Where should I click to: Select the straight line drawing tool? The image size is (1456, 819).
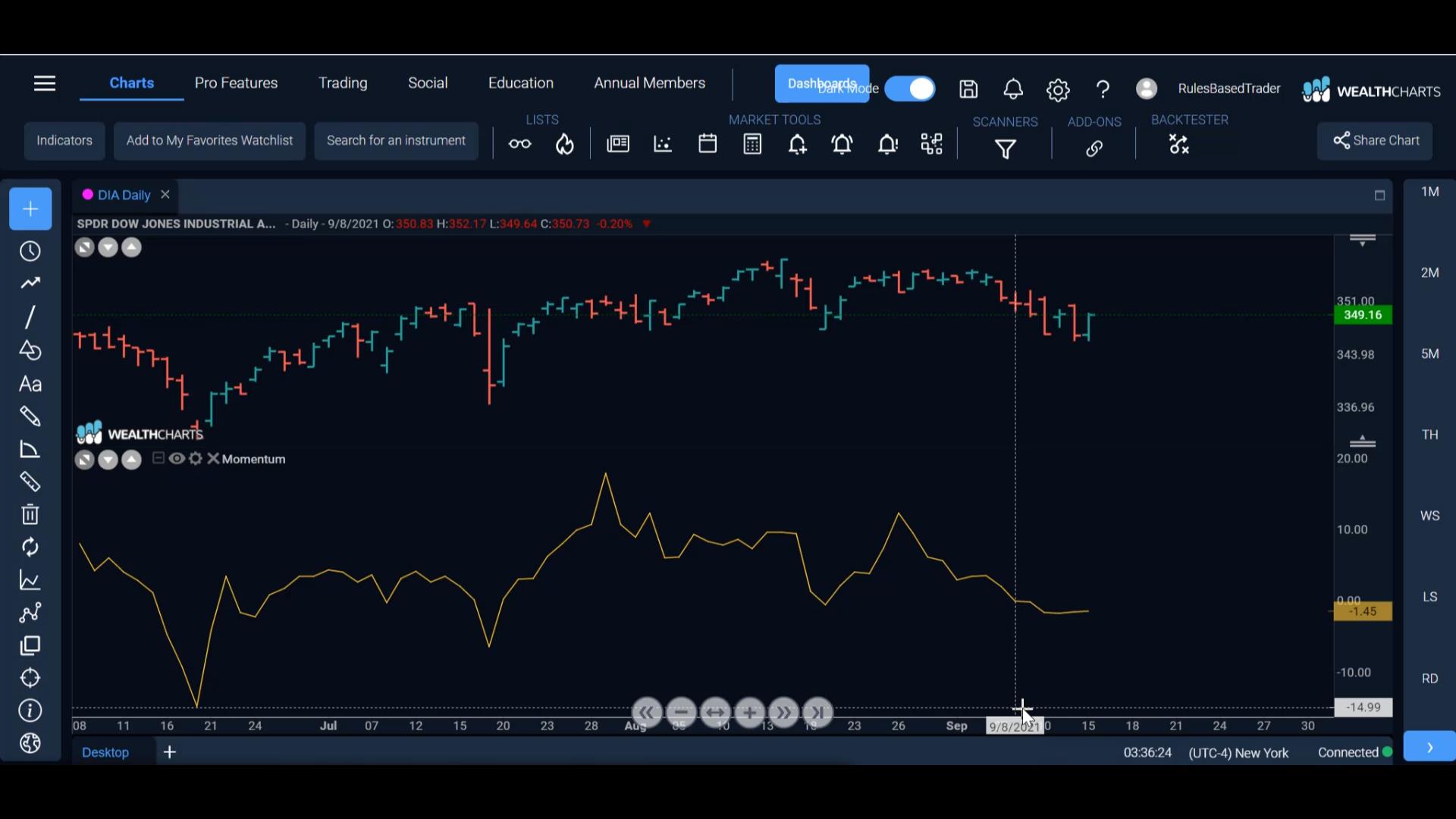30,317
